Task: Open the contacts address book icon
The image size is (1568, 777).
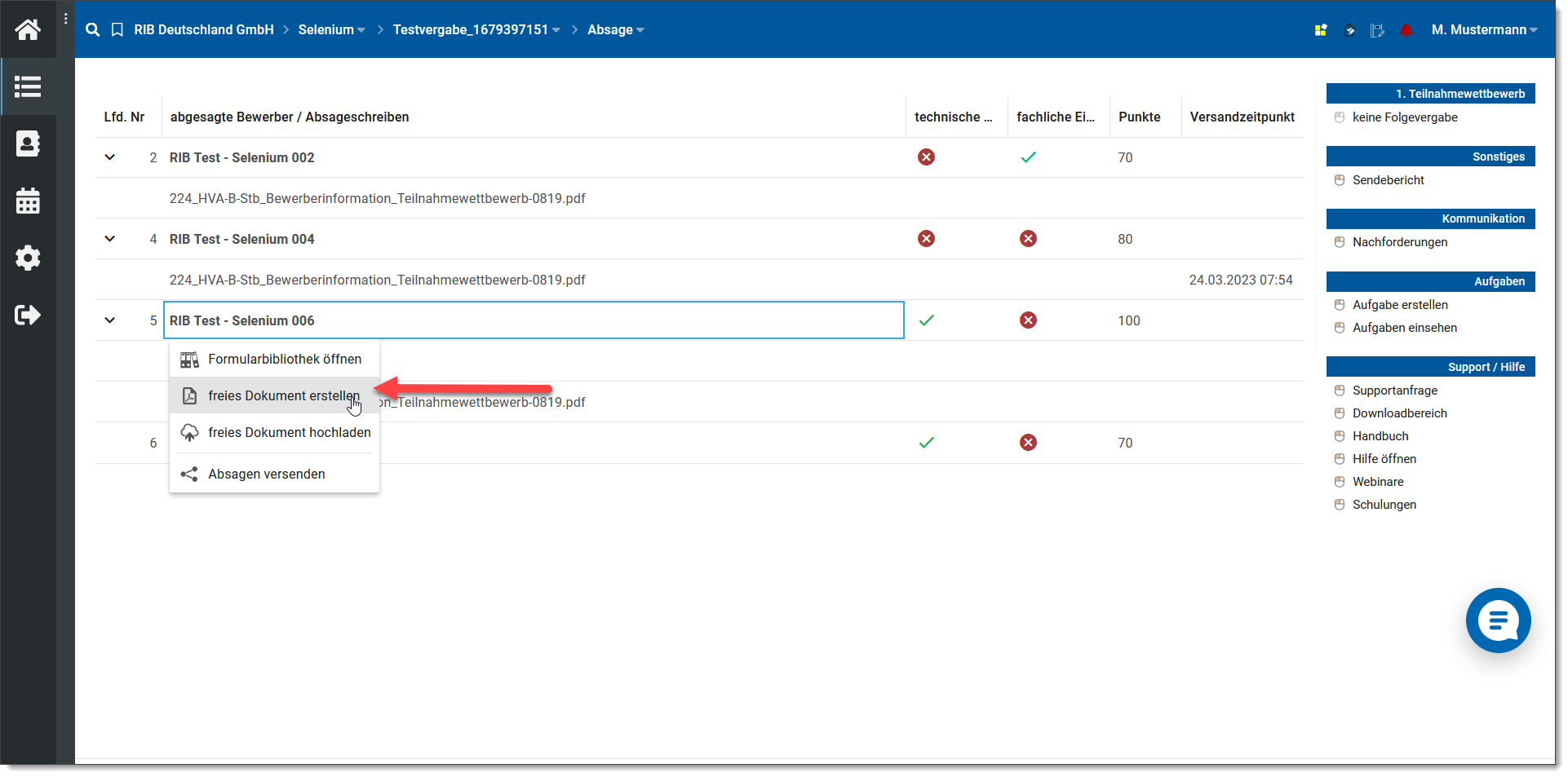Action: point(28,143)
